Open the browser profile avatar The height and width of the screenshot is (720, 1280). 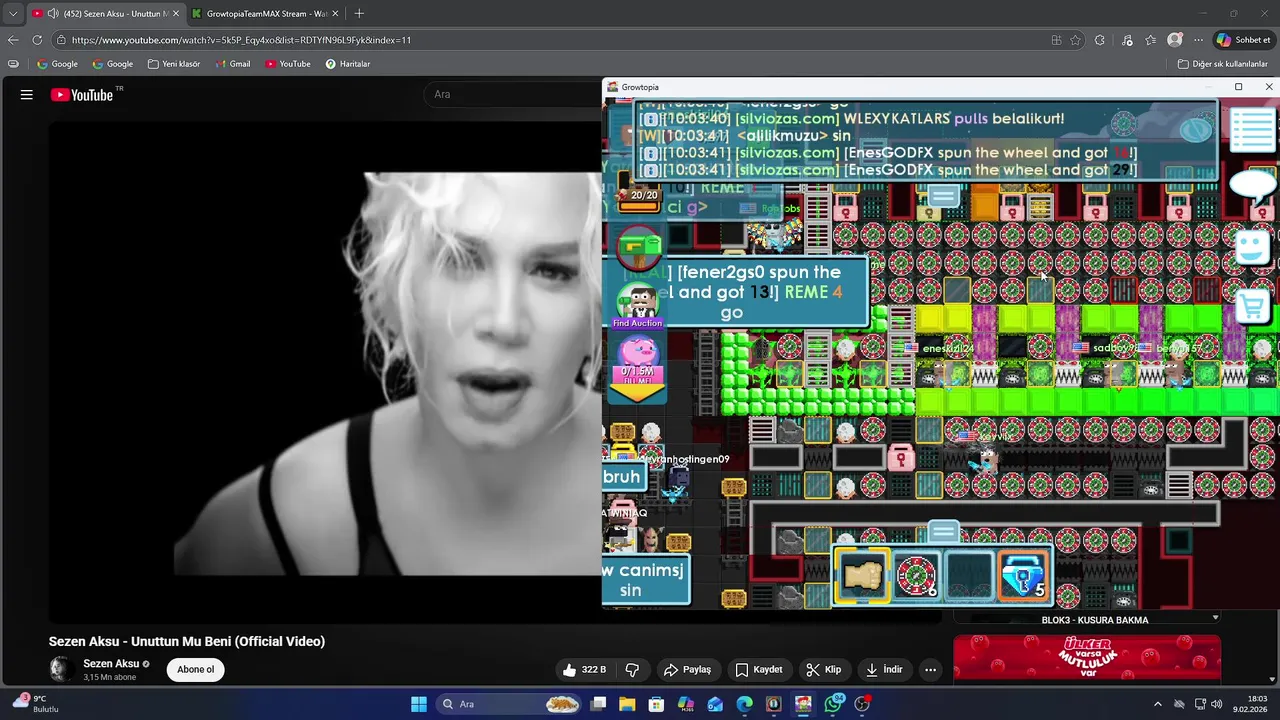click(x=1175, y=40)
